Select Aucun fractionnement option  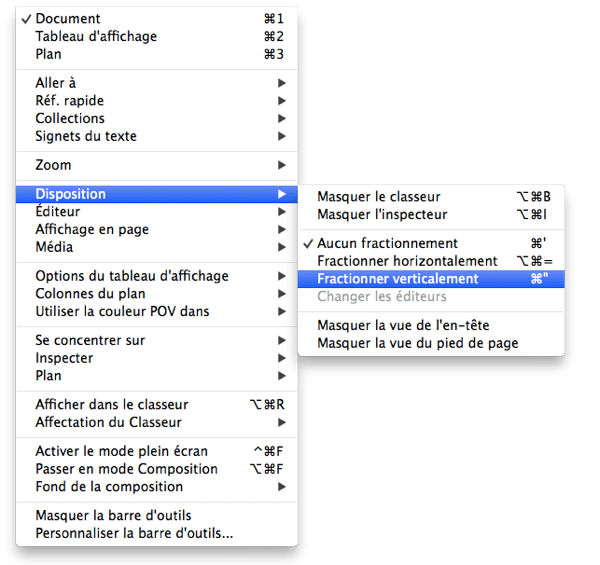coord(388,243)
